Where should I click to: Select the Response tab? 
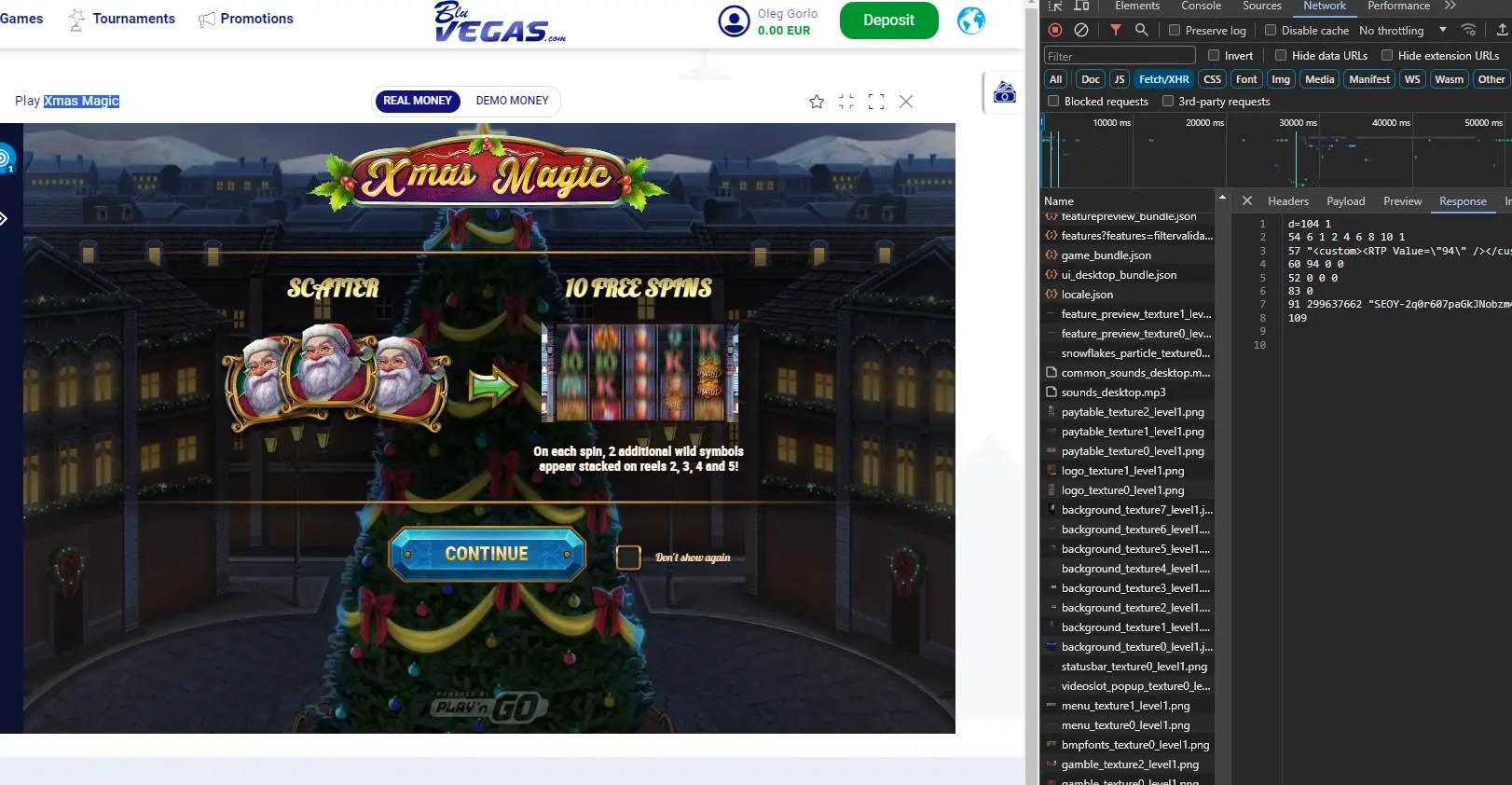[1463, 200]
